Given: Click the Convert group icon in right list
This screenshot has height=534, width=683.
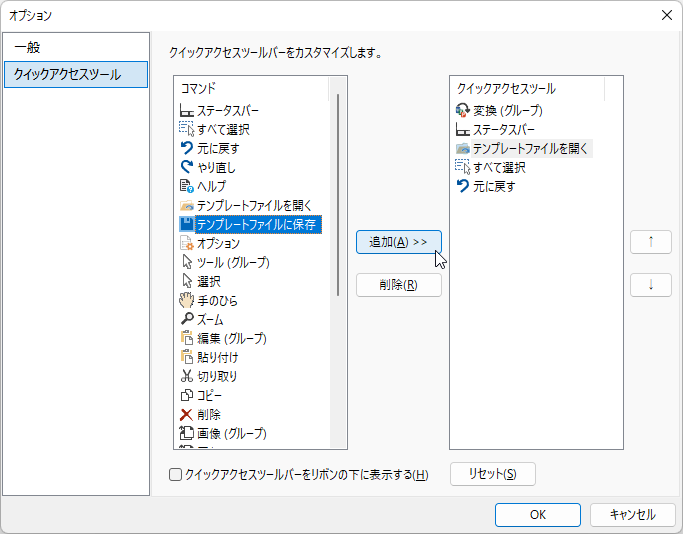Looking at the screenshot, I should (463, 111).
